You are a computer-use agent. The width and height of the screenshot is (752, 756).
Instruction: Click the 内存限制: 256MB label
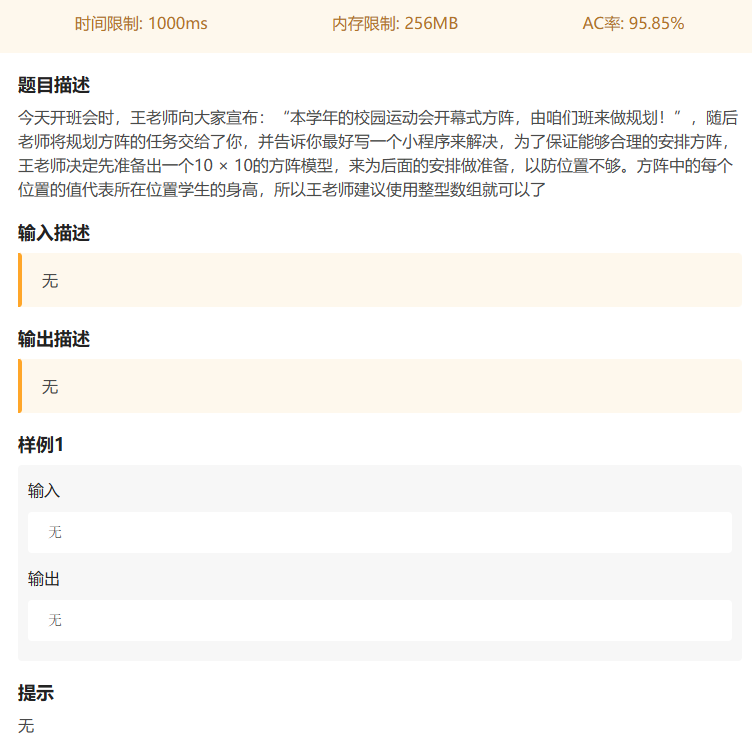(x=395, y=24)
